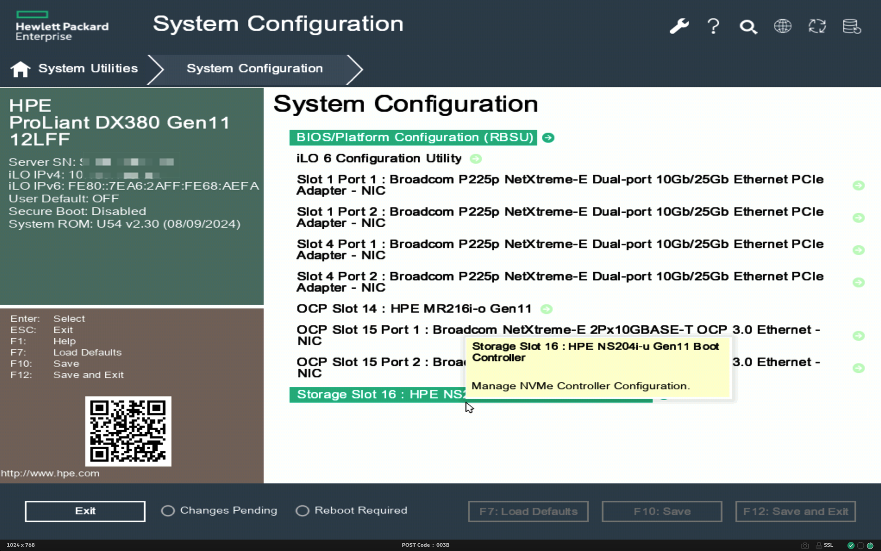The width and height of the screenshot is (881, 551).
Task: Click 'Manage NVMe Controller Configuration.' tooltip text
Action: pos(580,386)
